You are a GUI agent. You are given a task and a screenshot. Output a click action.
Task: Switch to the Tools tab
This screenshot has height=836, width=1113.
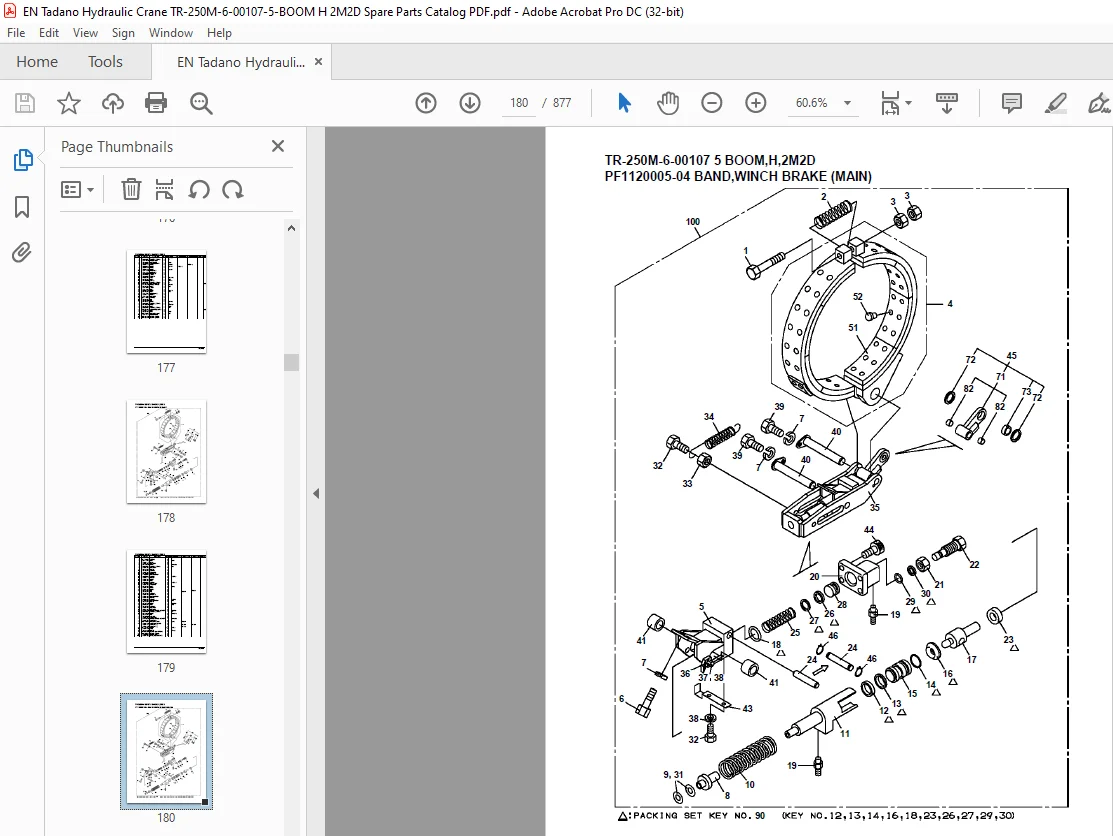105,62
